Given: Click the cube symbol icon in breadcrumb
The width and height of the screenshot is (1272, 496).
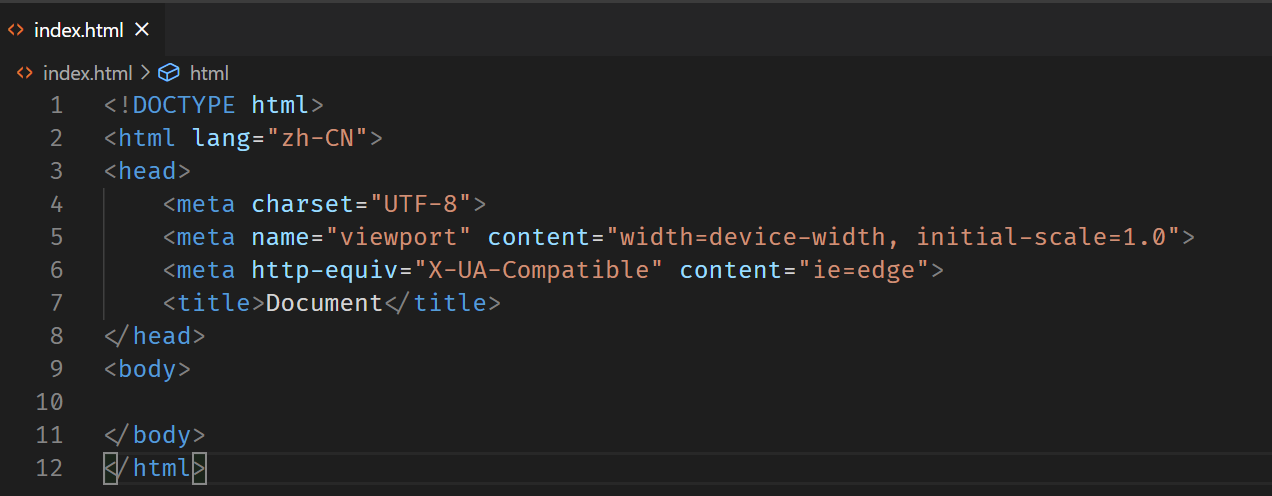Looking at the screenshot, I should 169,73.
